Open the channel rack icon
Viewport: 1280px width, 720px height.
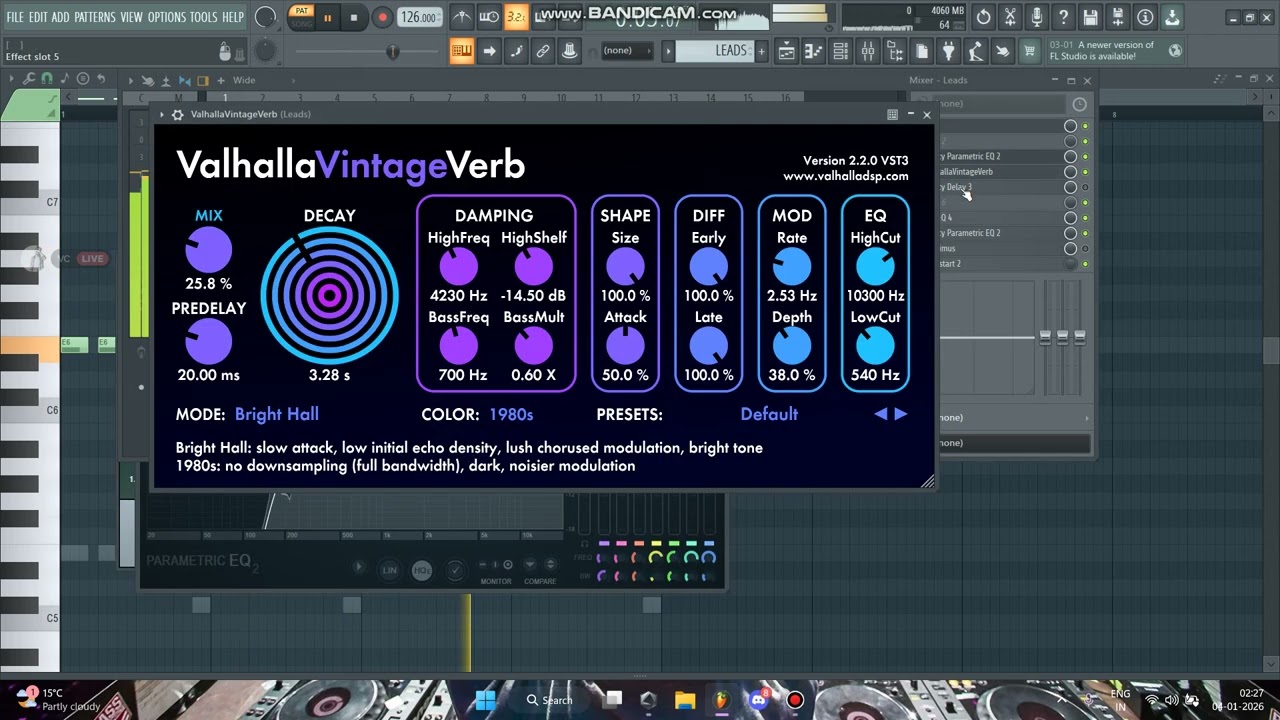point(841,51)
